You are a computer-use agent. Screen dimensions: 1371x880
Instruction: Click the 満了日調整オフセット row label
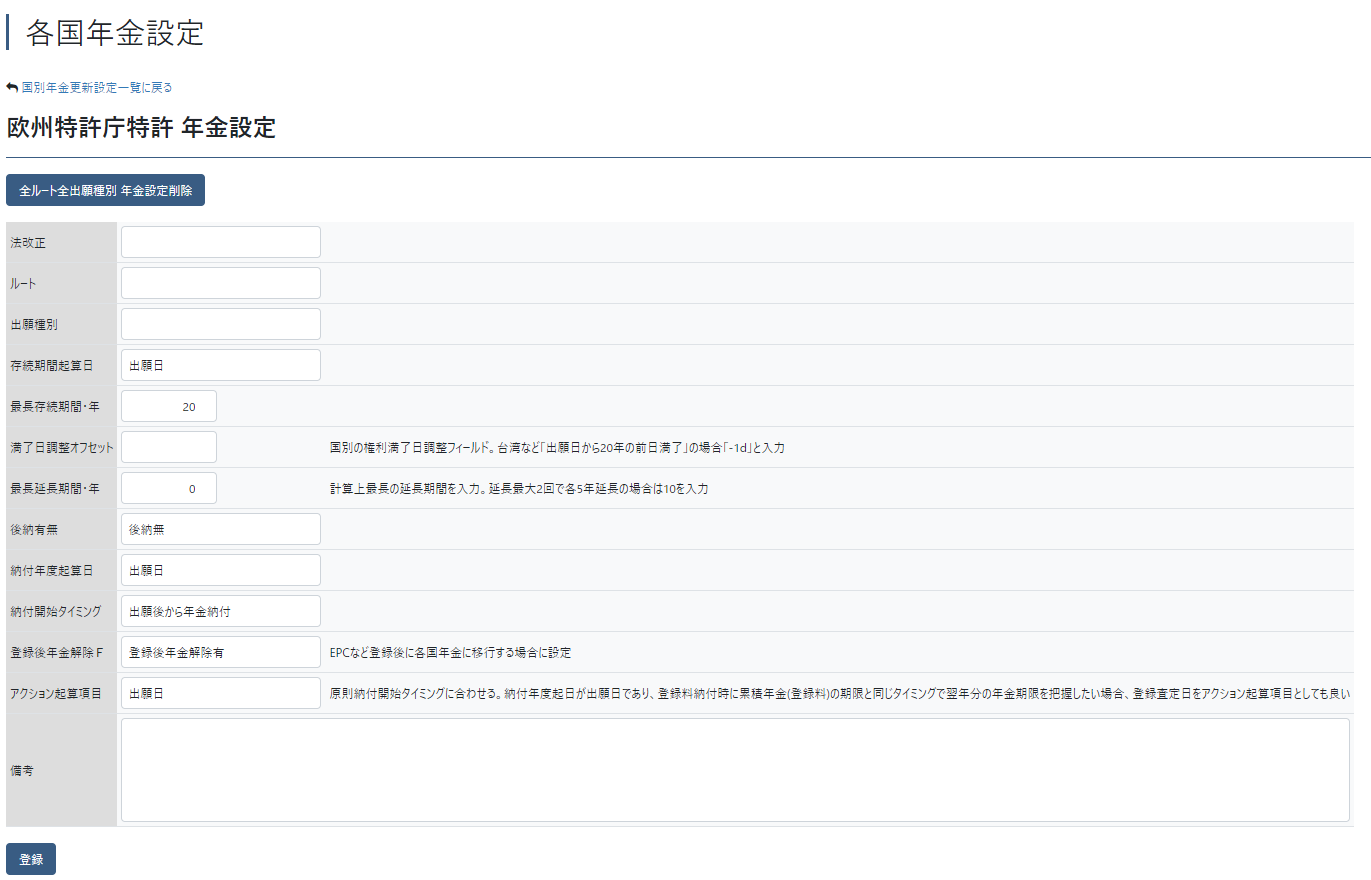(x=62, y=447)
